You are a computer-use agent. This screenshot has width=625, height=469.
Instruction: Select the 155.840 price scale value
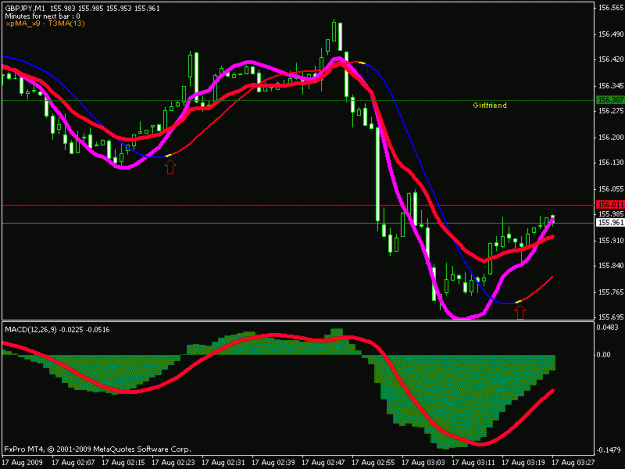pyautogui.click(x=611, y=266)
